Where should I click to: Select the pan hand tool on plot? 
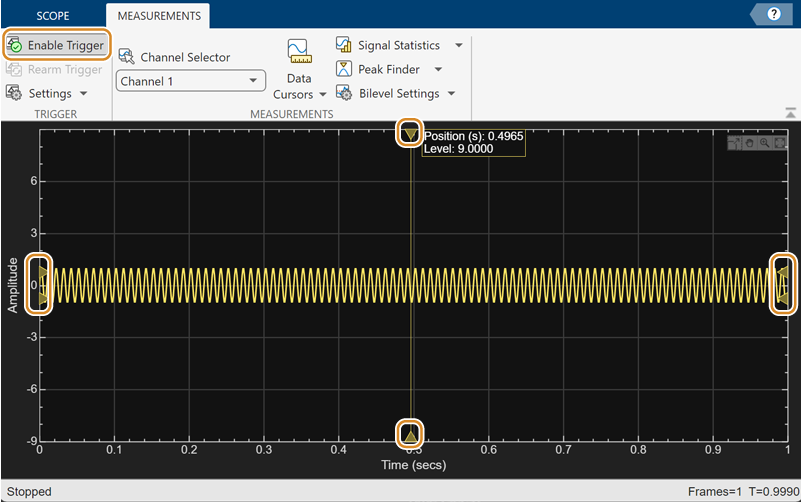[x=749, y=143]
